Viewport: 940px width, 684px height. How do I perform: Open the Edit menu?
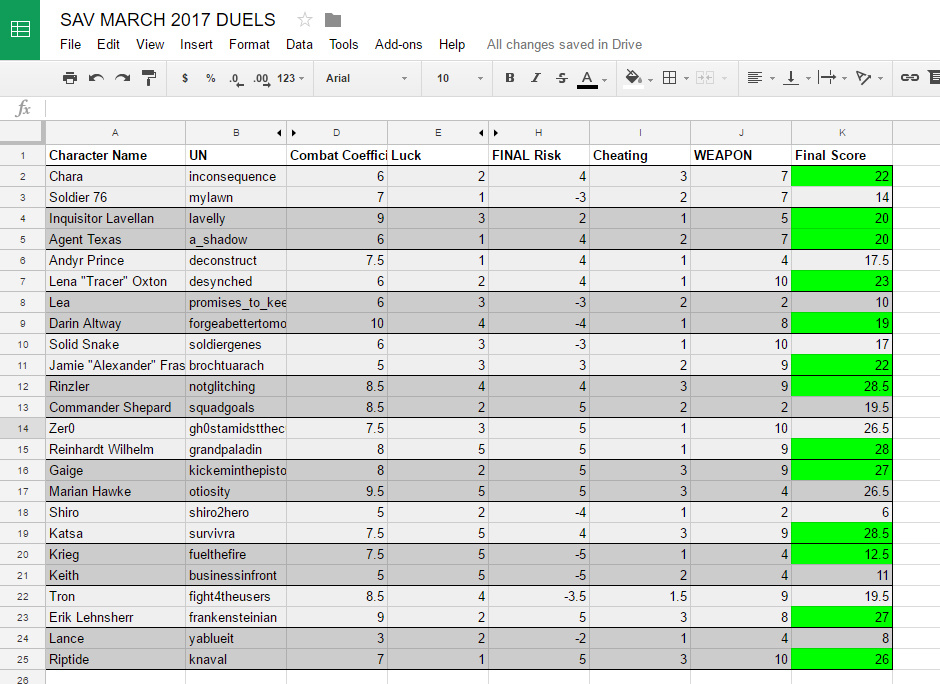[108, 44]
